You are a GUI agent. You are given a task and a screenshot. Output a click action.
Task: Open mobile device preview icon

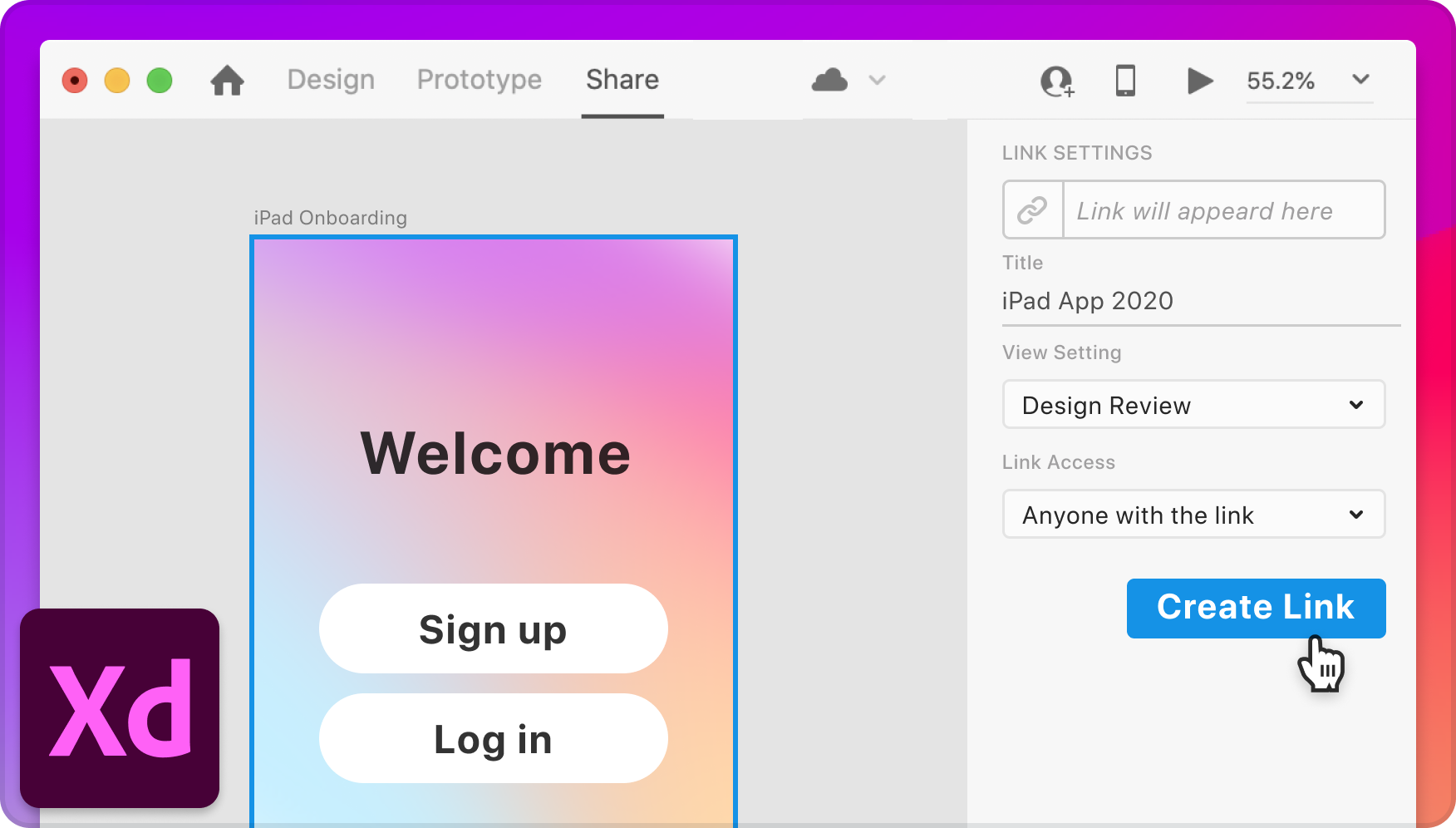click(x=1125, y=81)
